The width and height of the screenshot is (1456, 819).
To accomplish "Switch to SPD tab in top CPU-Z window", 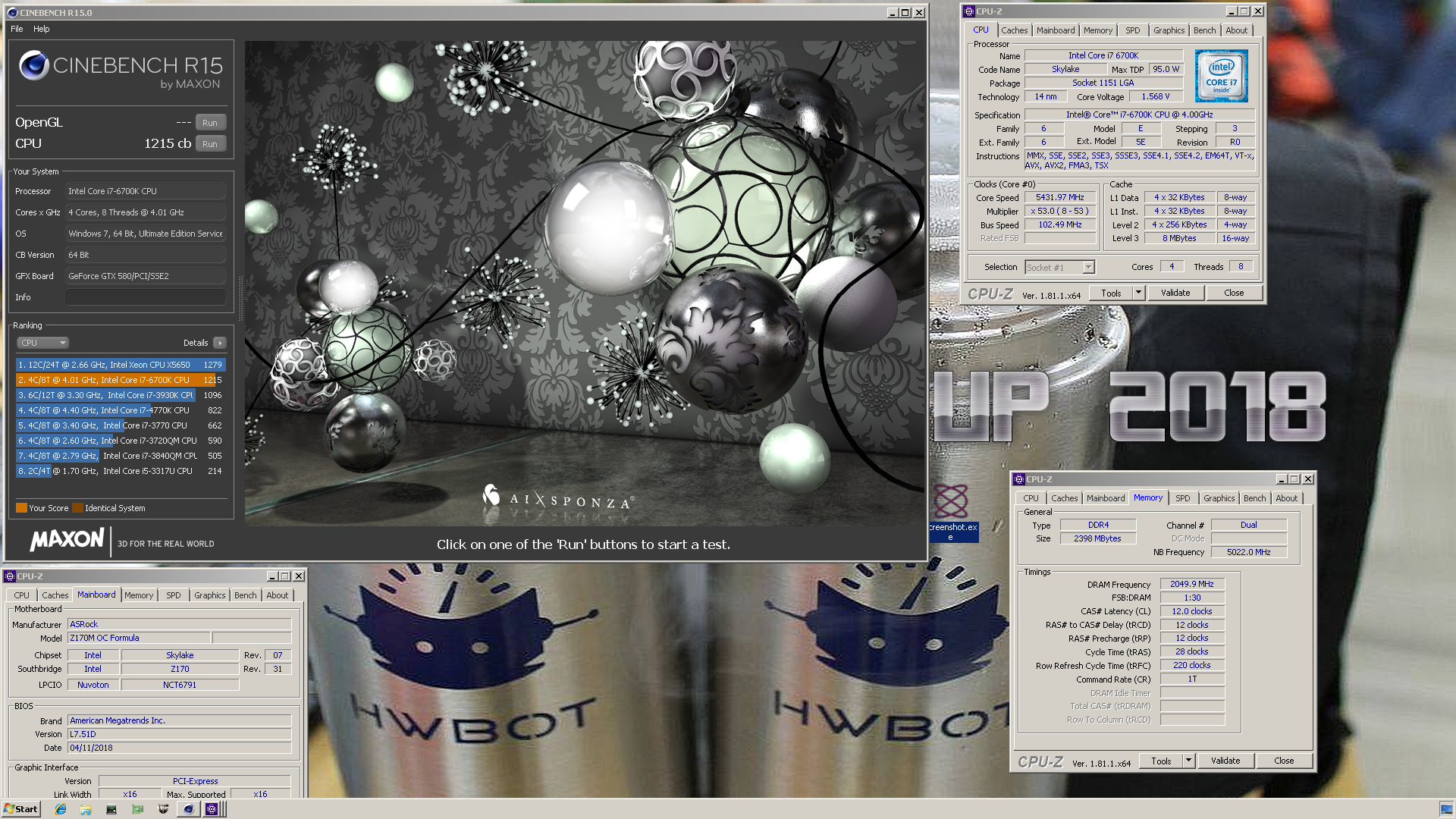I will pyautogui.click(x=1133, y=30).
